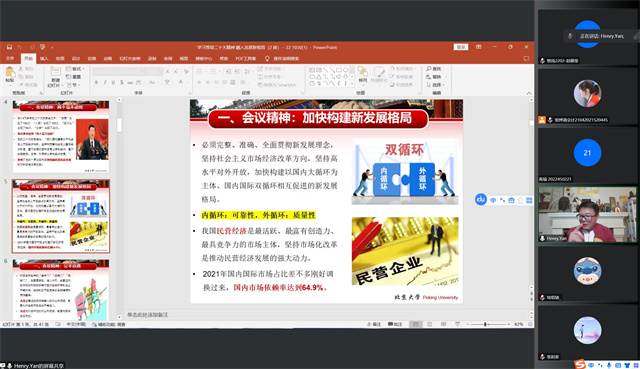
Task: Open the Layout (版式) dropdown
Action: pos(74,69)
